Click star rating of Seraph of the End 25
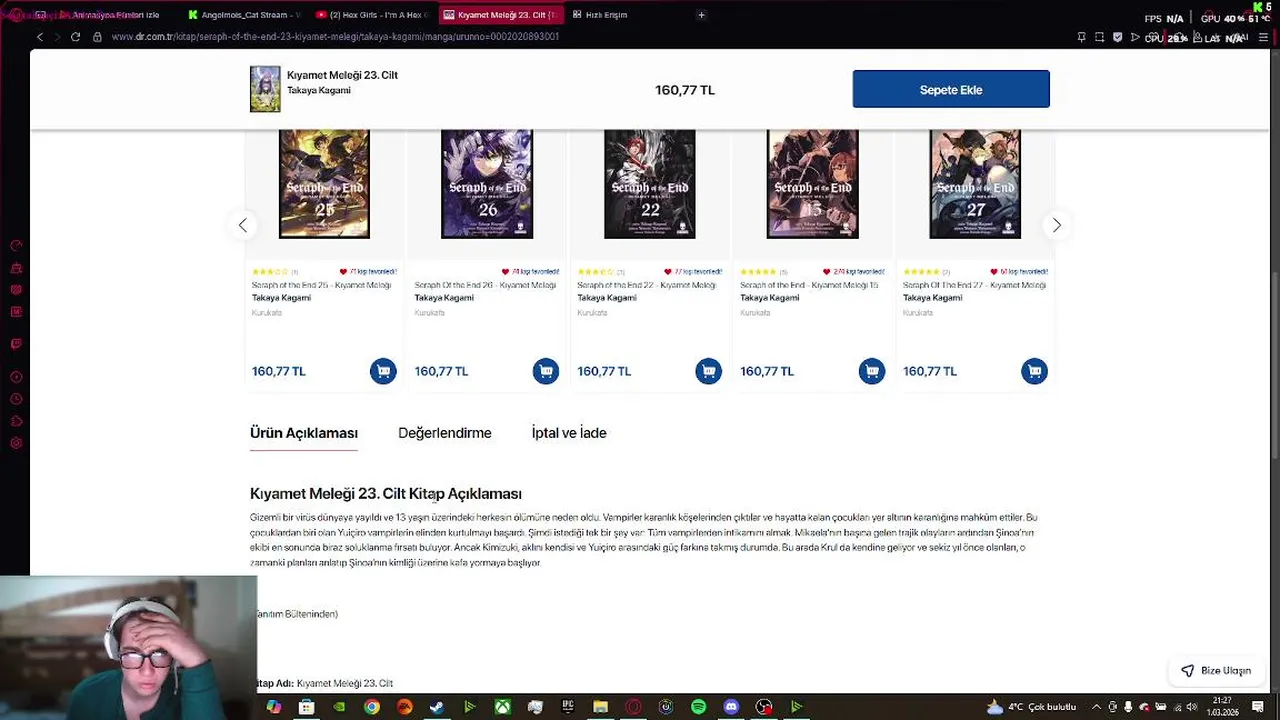Image resolution: width=1280 pixels, height=720 pixels. (x=270, y=272)
